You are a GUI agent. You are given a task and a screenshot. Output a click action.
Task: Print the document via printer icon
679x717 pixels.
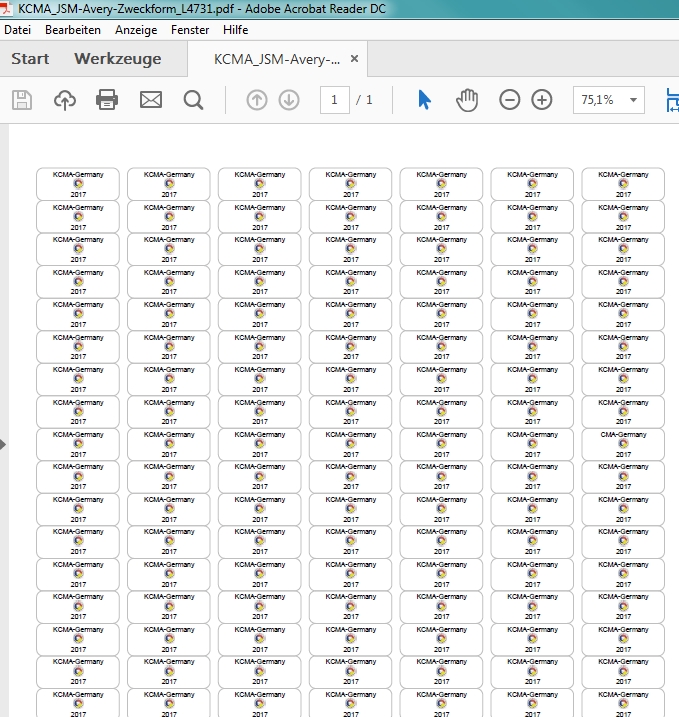coord(107,100)
